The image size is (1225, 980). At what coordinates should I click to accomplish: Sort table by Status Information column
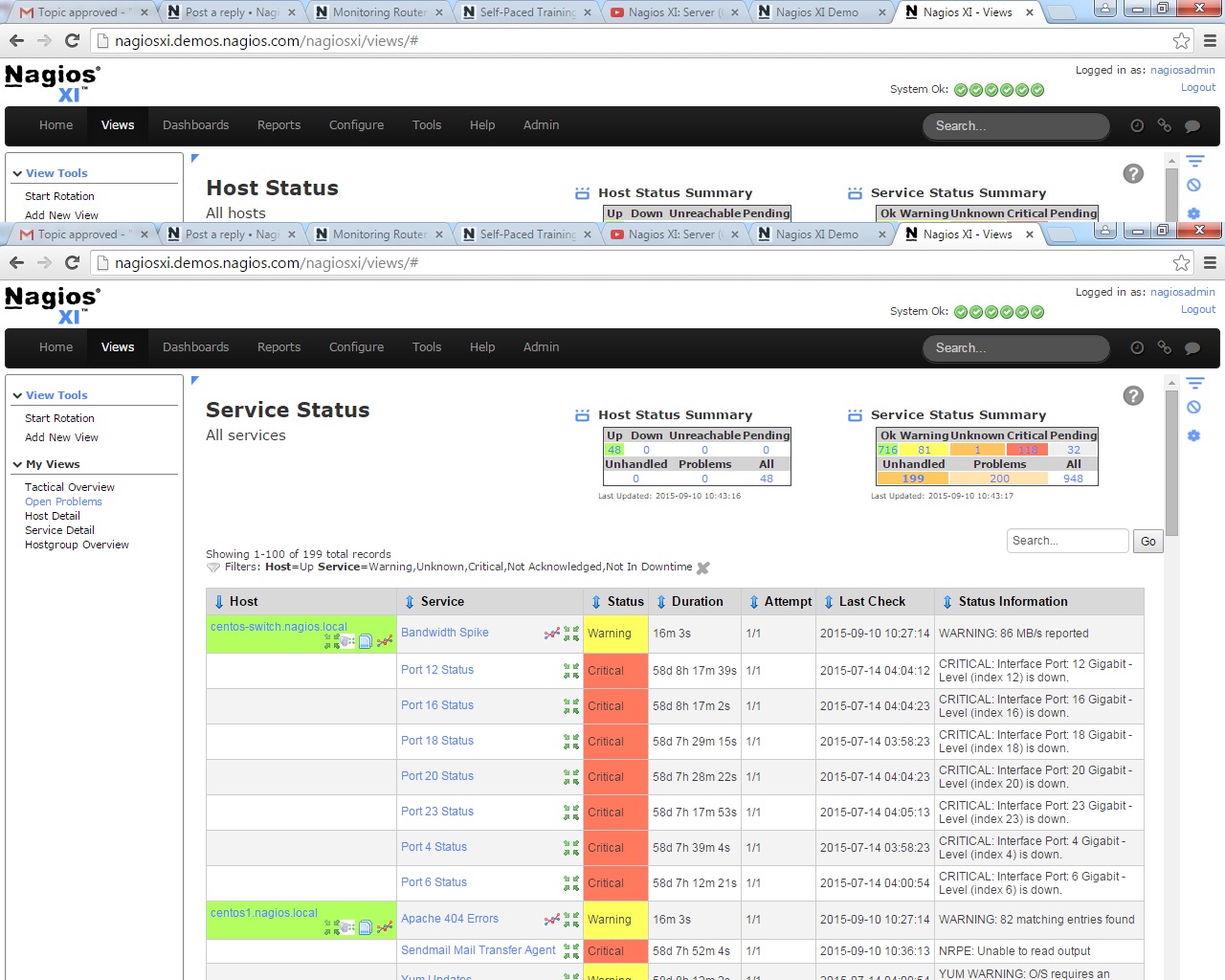1013,602
